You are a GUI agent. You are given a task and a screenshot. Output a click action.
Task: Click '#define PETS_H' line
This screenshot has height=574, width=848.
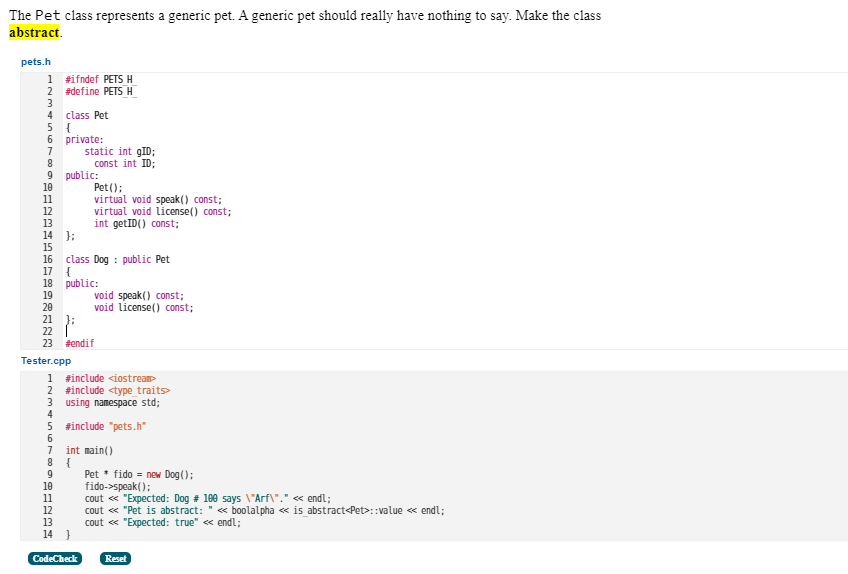(x=101, y=91)
